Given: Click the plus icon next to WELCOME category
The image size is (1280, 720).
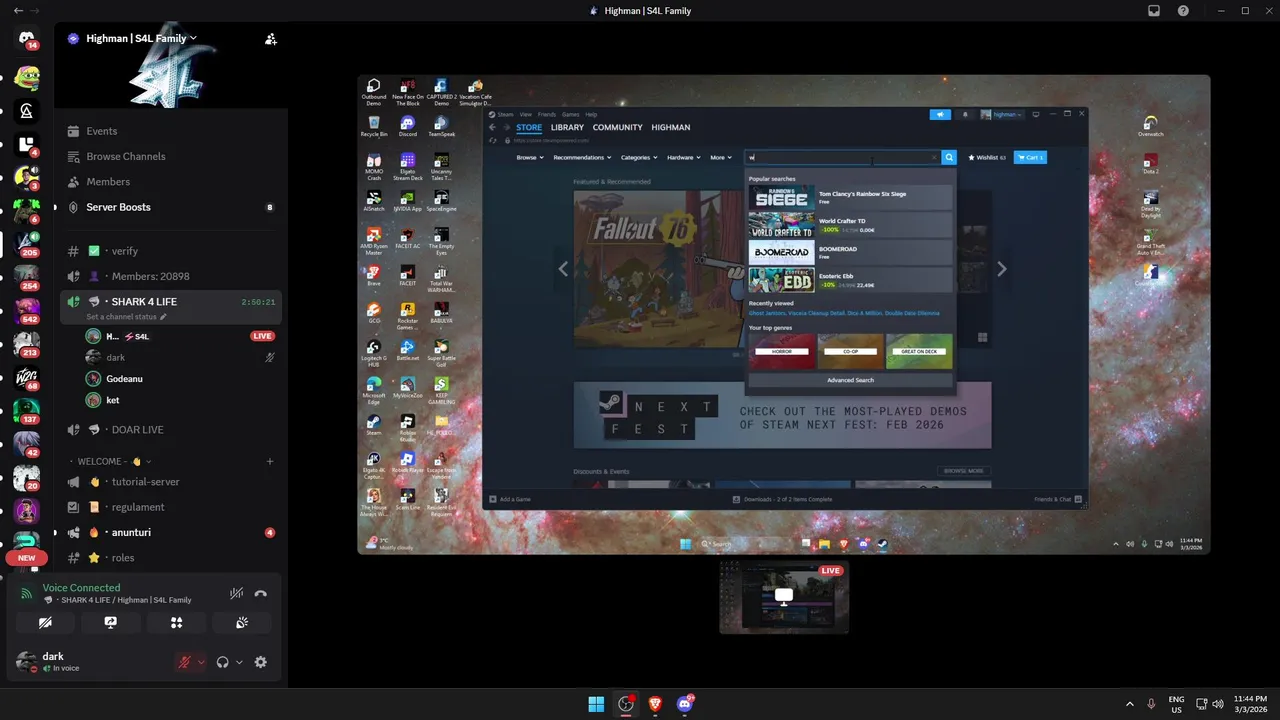Looking at the screenshot, I should tap(270, 461).
